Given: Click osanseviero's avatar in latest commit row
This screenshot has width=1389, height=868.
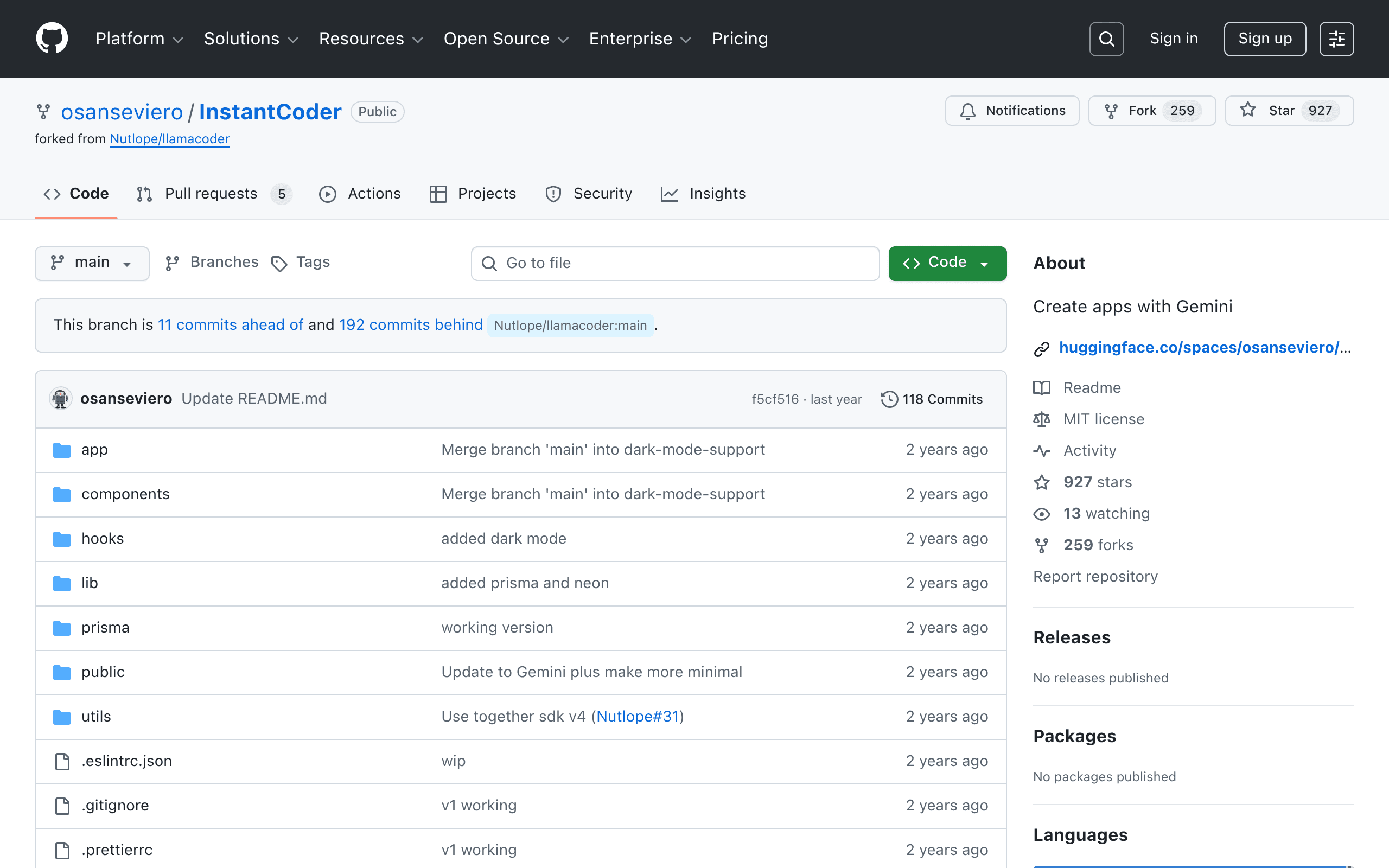Looking at the screenshot, I should 60,398.
